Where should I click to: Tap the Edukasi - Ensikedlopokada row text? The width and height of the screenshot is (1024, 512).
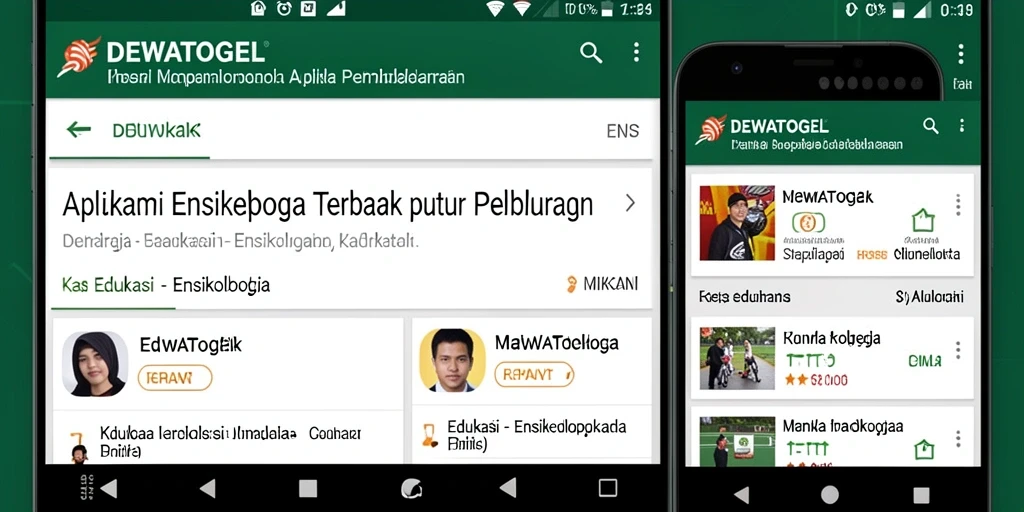537,435
